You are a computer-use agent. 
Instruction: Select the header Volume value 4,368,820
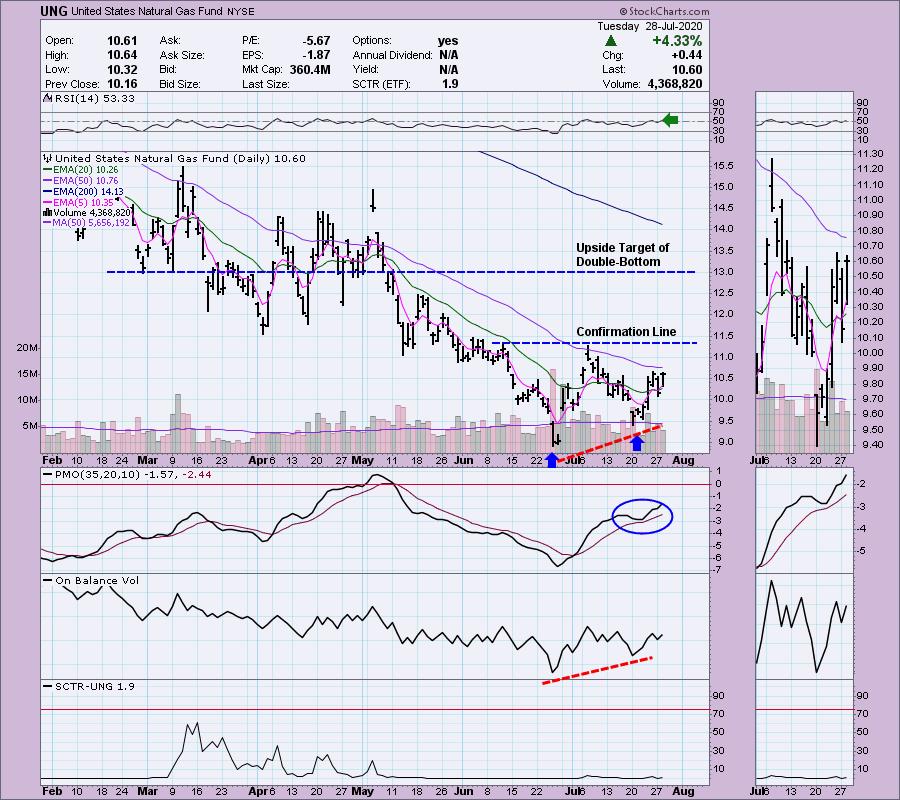pyautogui.click(x=674, y=84)
